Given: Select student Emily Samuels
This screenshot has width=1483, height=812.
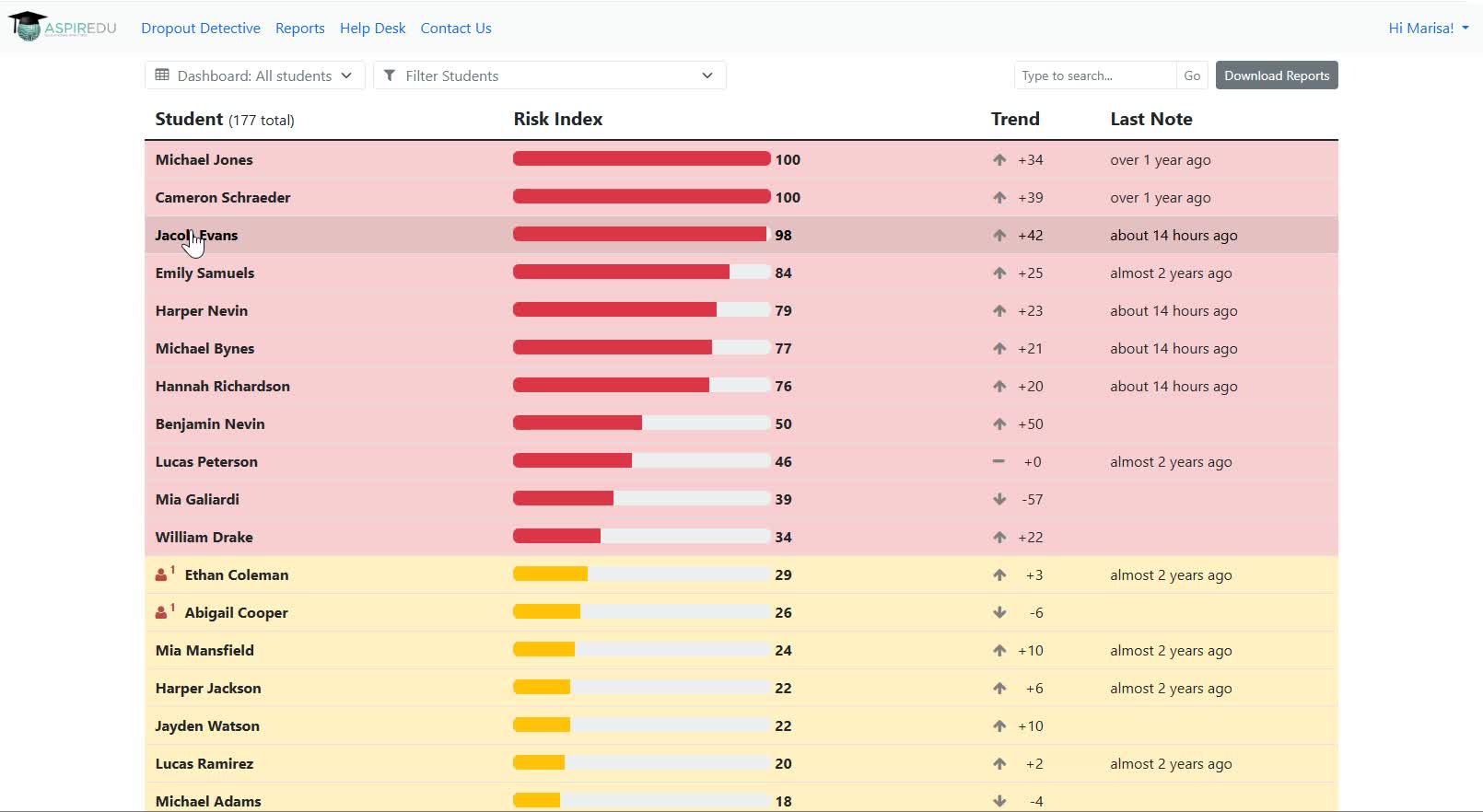Looking at the screenshot, I should [x=204, y=273].
